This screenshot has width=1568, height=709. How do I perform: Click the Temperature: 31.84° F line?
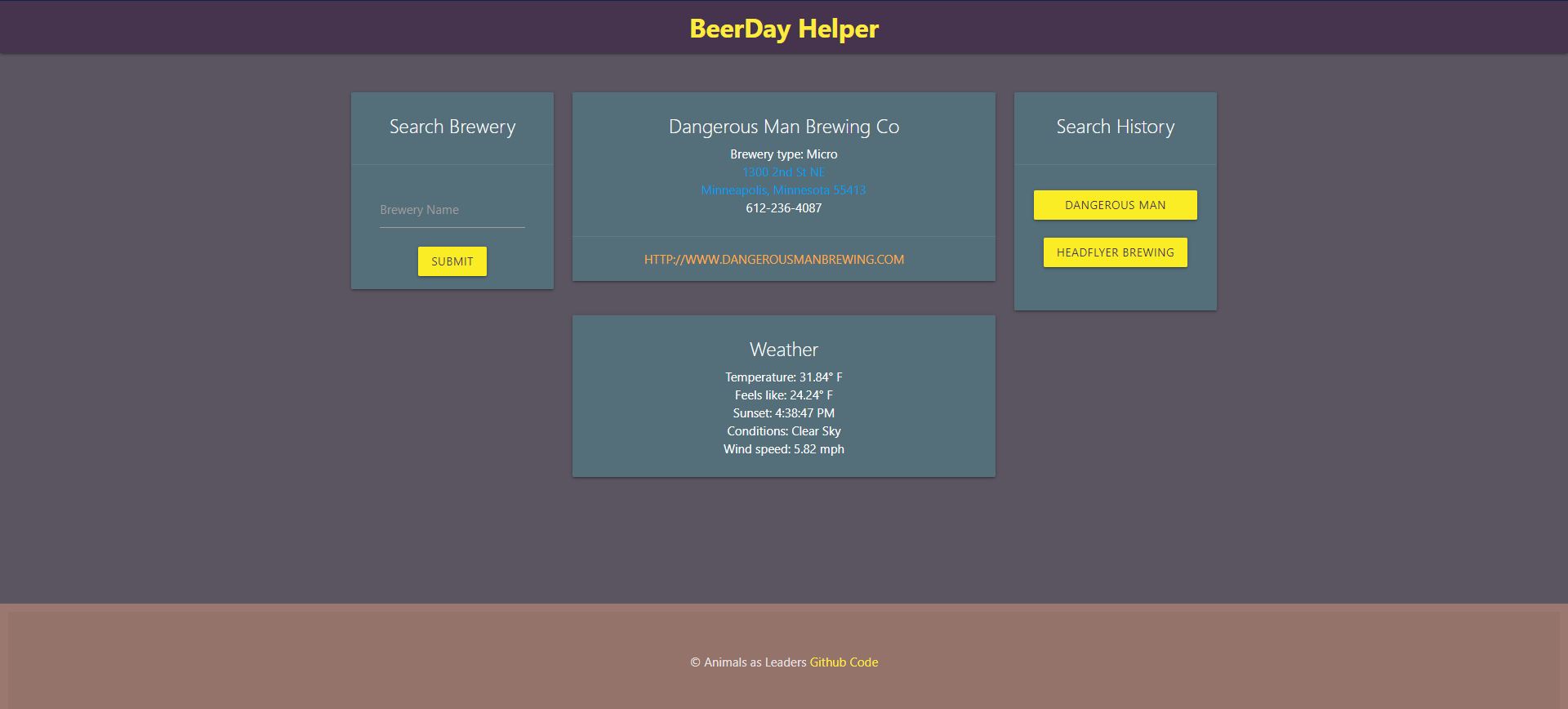click(x=784, y=377)
